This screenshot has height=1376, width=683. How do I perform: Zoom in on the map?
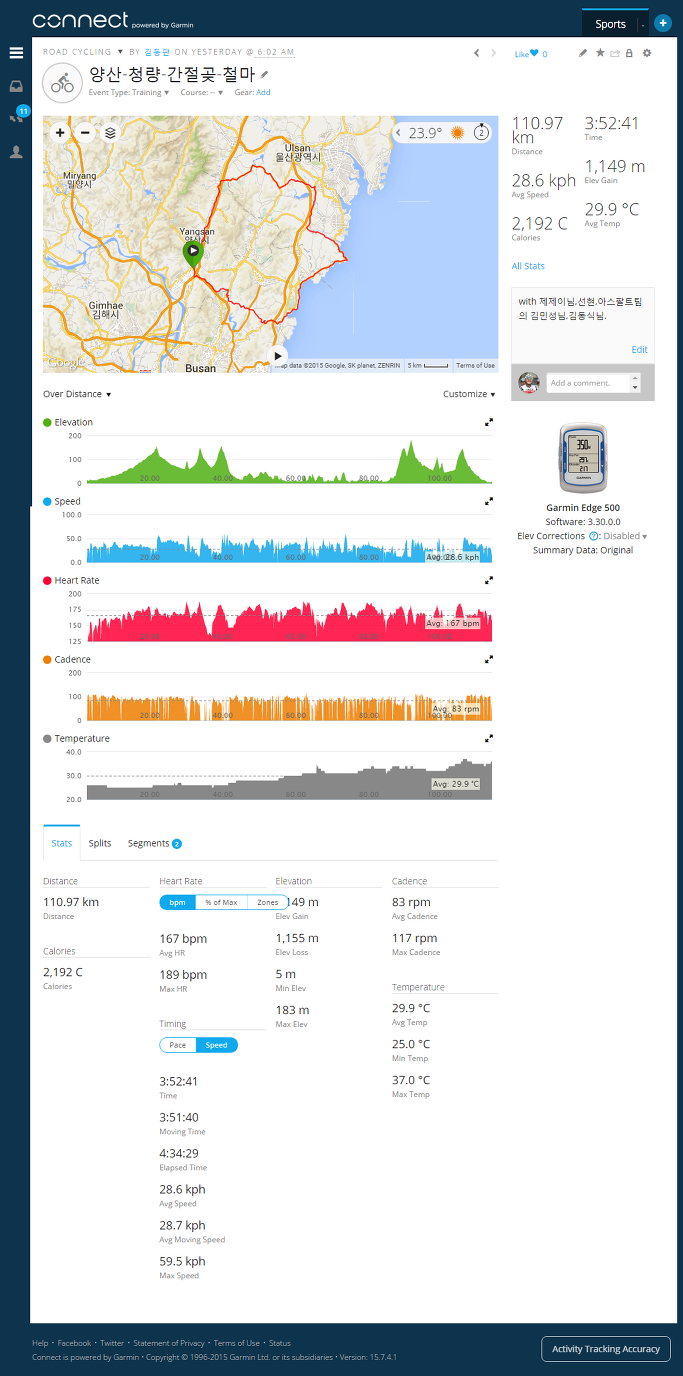coord(60,132)
